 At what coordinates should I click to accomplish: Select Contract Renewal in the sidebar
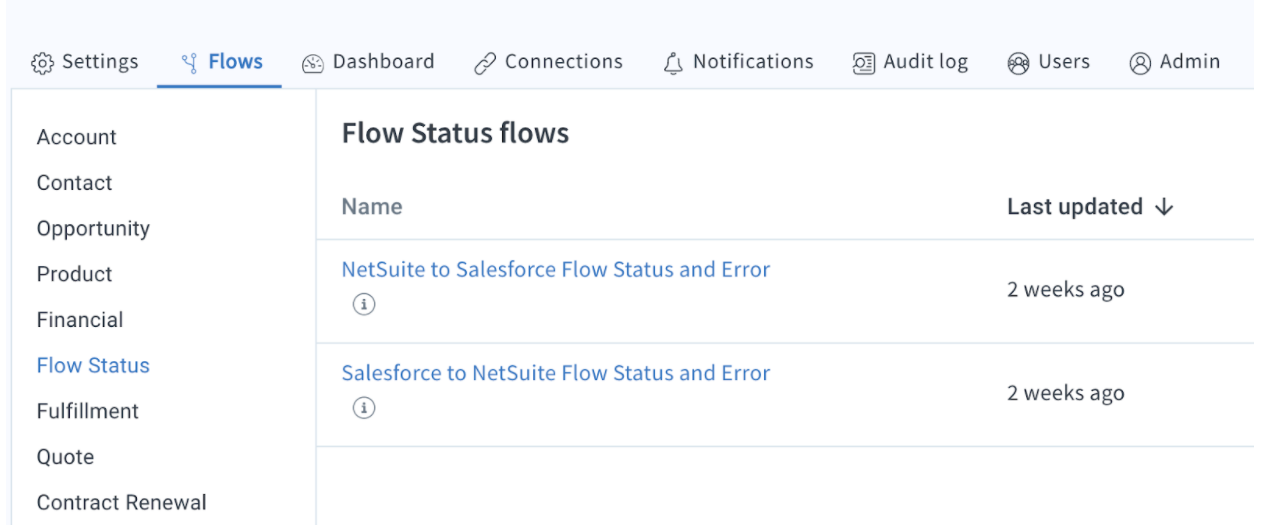[122, 502]
